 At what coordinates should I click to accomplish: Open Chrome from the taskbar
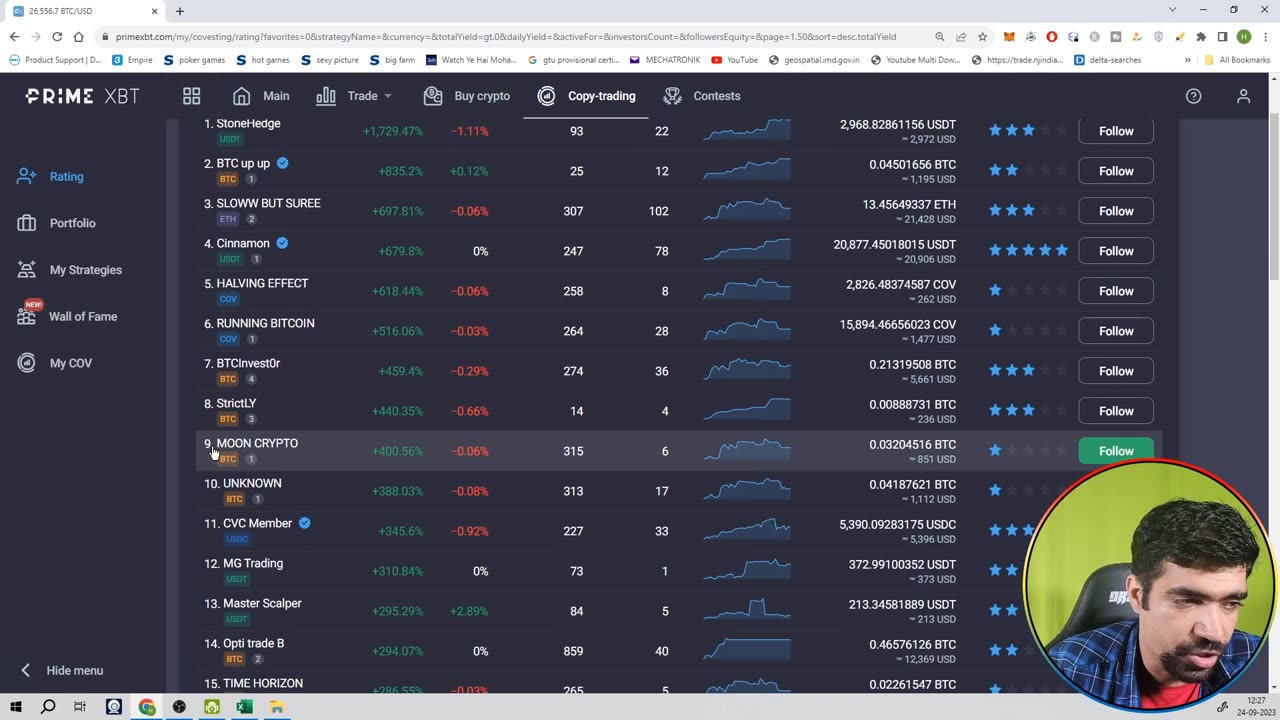(147, 707)
